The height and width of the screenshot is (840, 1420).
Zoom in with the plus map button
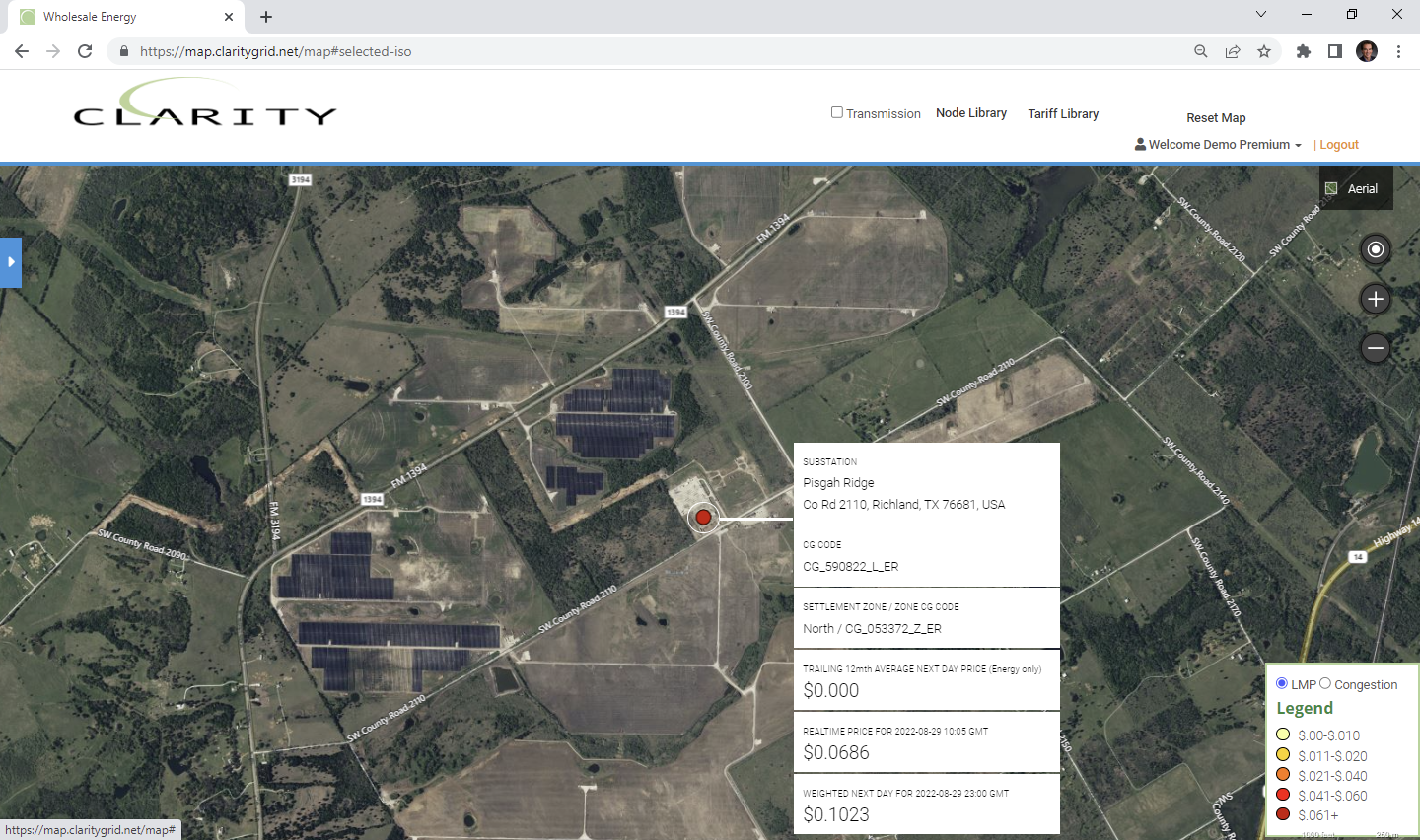[x=1375, y=299]
